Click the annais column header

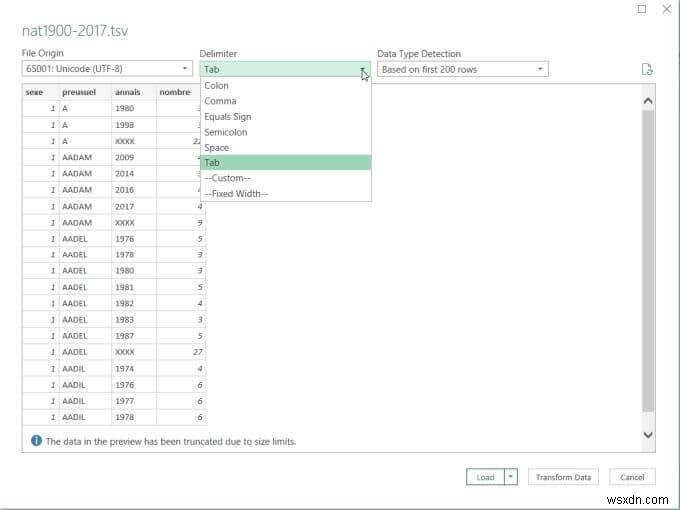[x=134, y=92]
